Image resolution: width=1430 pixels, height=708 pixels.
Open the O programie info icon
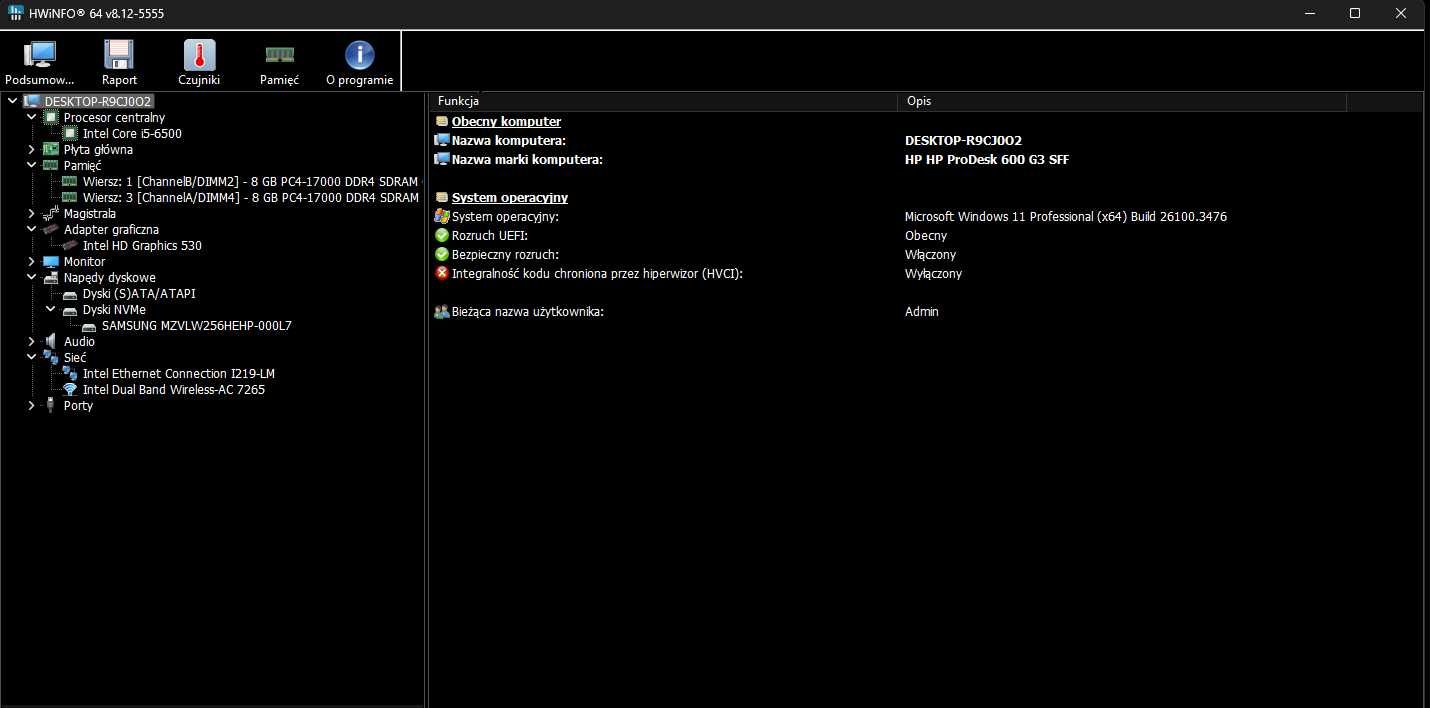click(x=359, y=54)
